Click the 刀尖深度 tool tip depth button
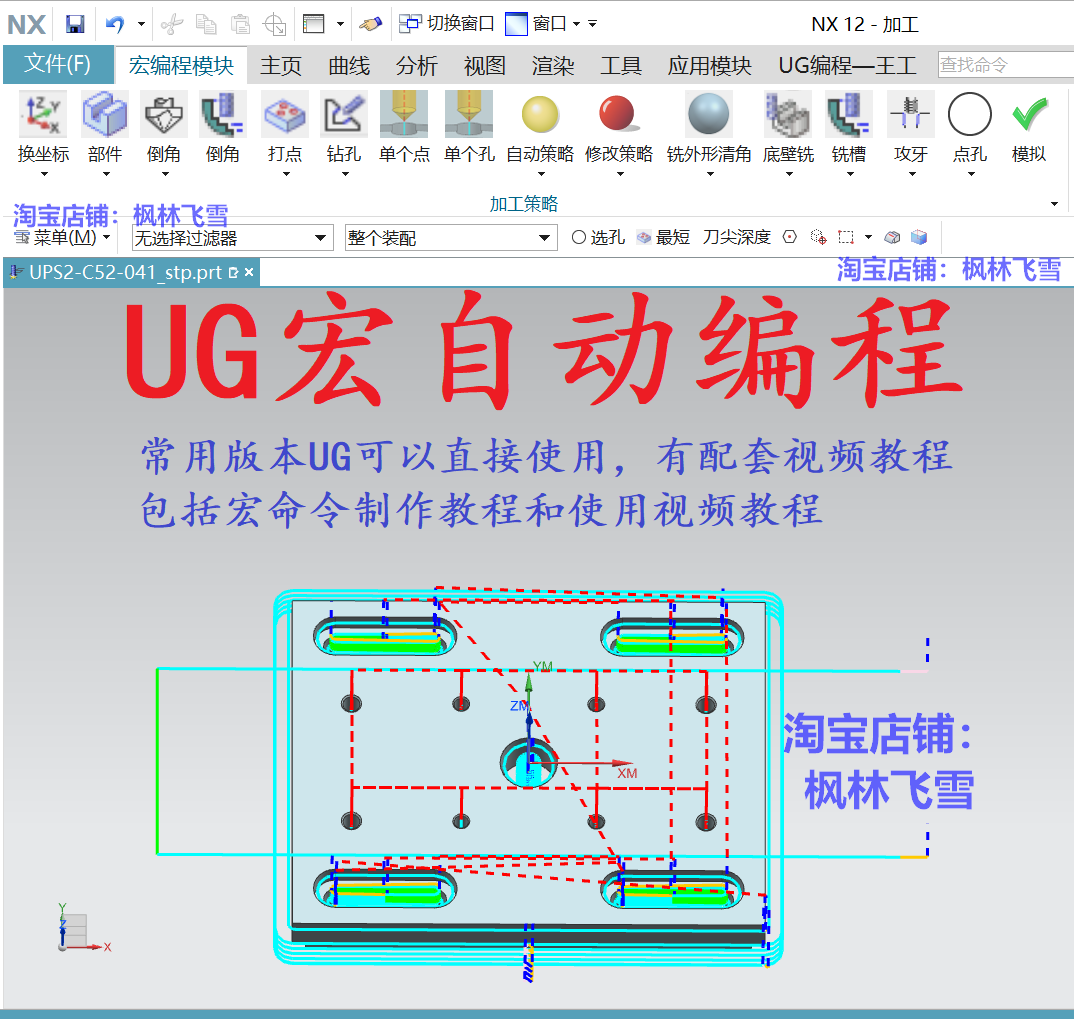Viewport: 1074px width, 1019px height. pyautogui.click(x=737, y=237)
